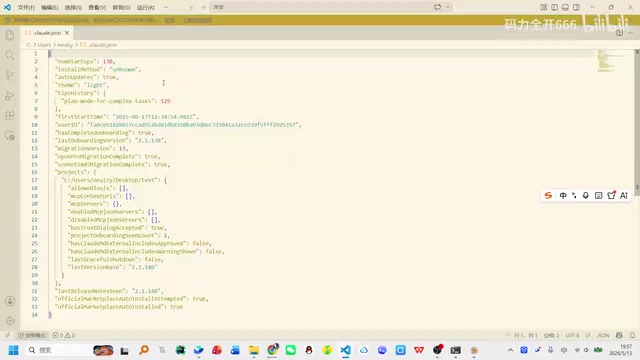Toggle the bottom panel
This screenshot has height=360, width=640.
(x=565, y=7)
